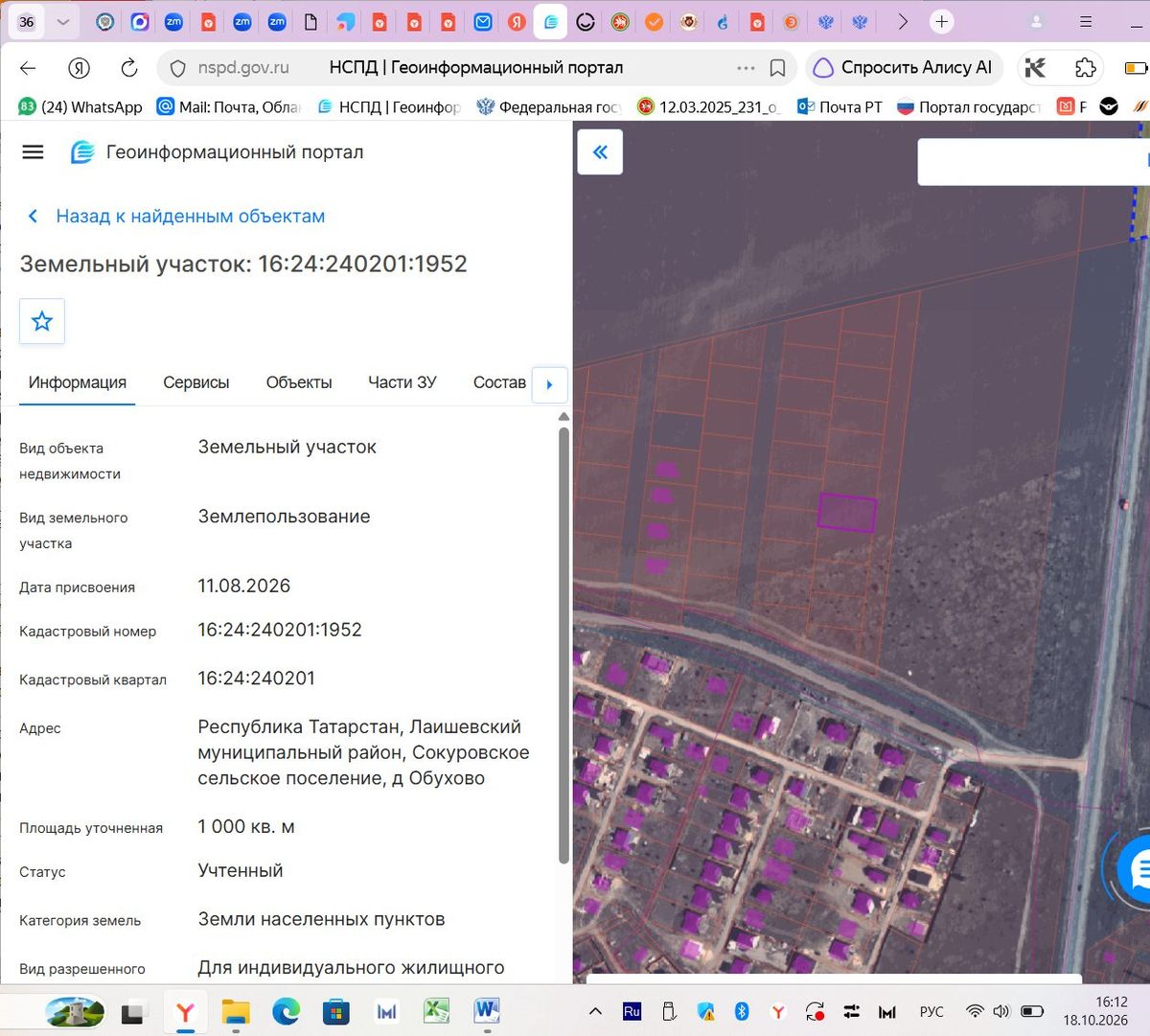The image size is (1150, 1036).
Task: Open the tray volume control
Action: click(1001, 1011)
